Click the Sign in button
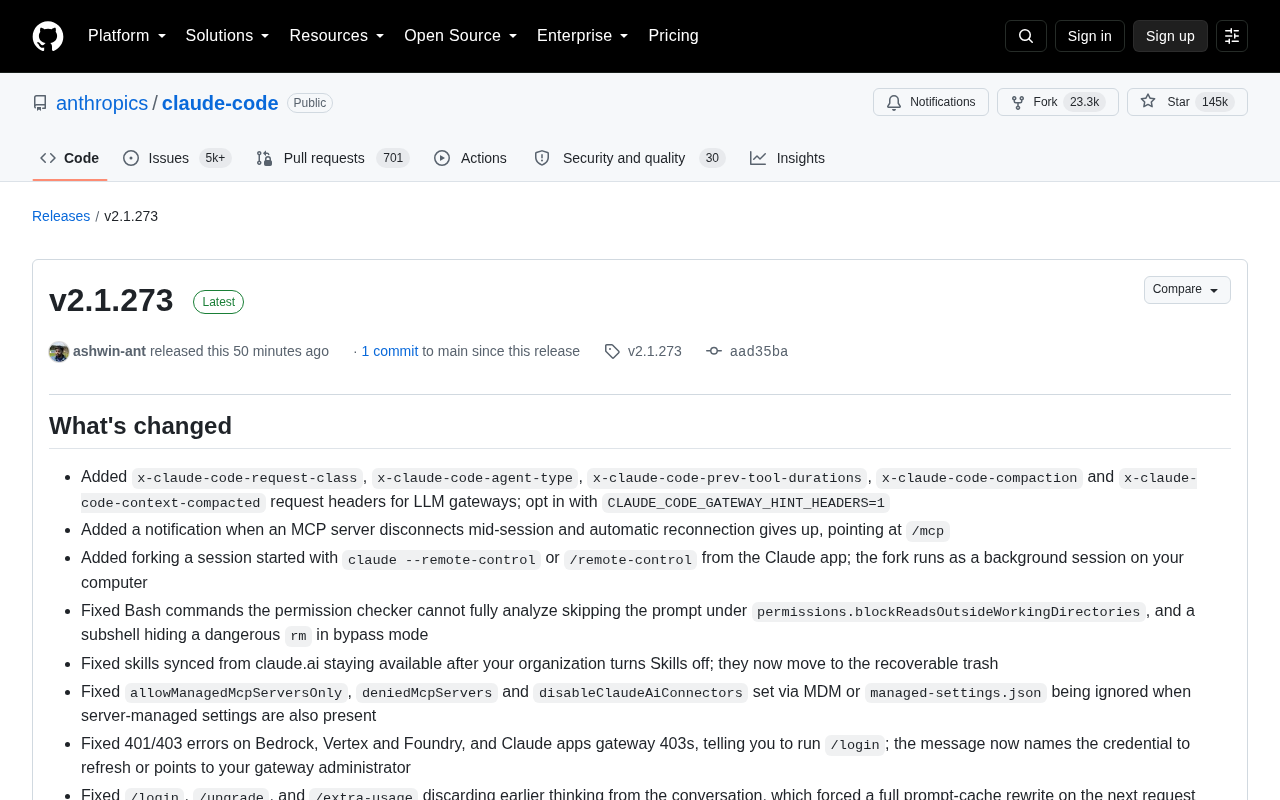 click(1090, 36)
